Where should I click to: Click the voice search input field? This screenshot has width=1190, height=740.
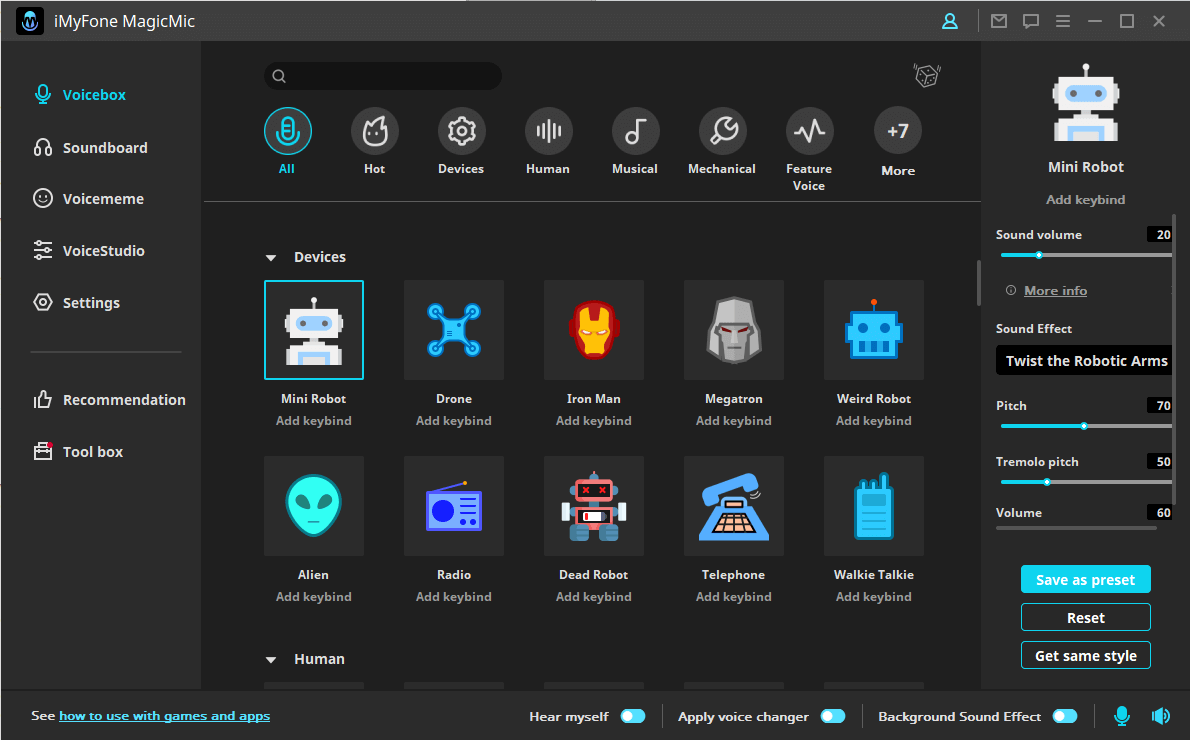click(382, 76)
